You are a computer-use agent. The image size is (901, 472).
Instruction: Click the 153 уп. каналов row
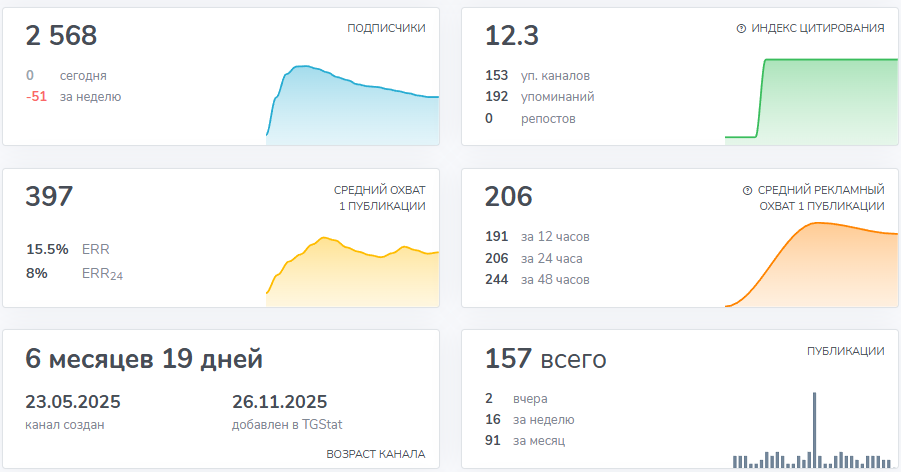(537, 75)
